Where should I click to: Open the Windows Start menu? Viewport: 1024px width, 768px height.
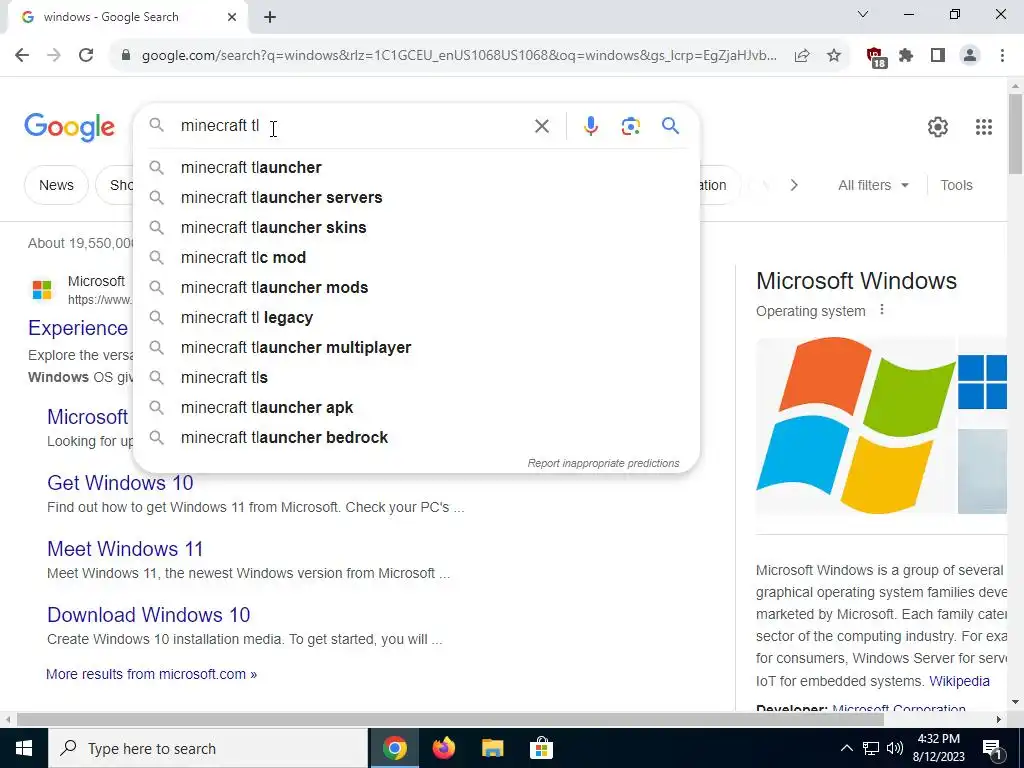(x=24, y=748)
